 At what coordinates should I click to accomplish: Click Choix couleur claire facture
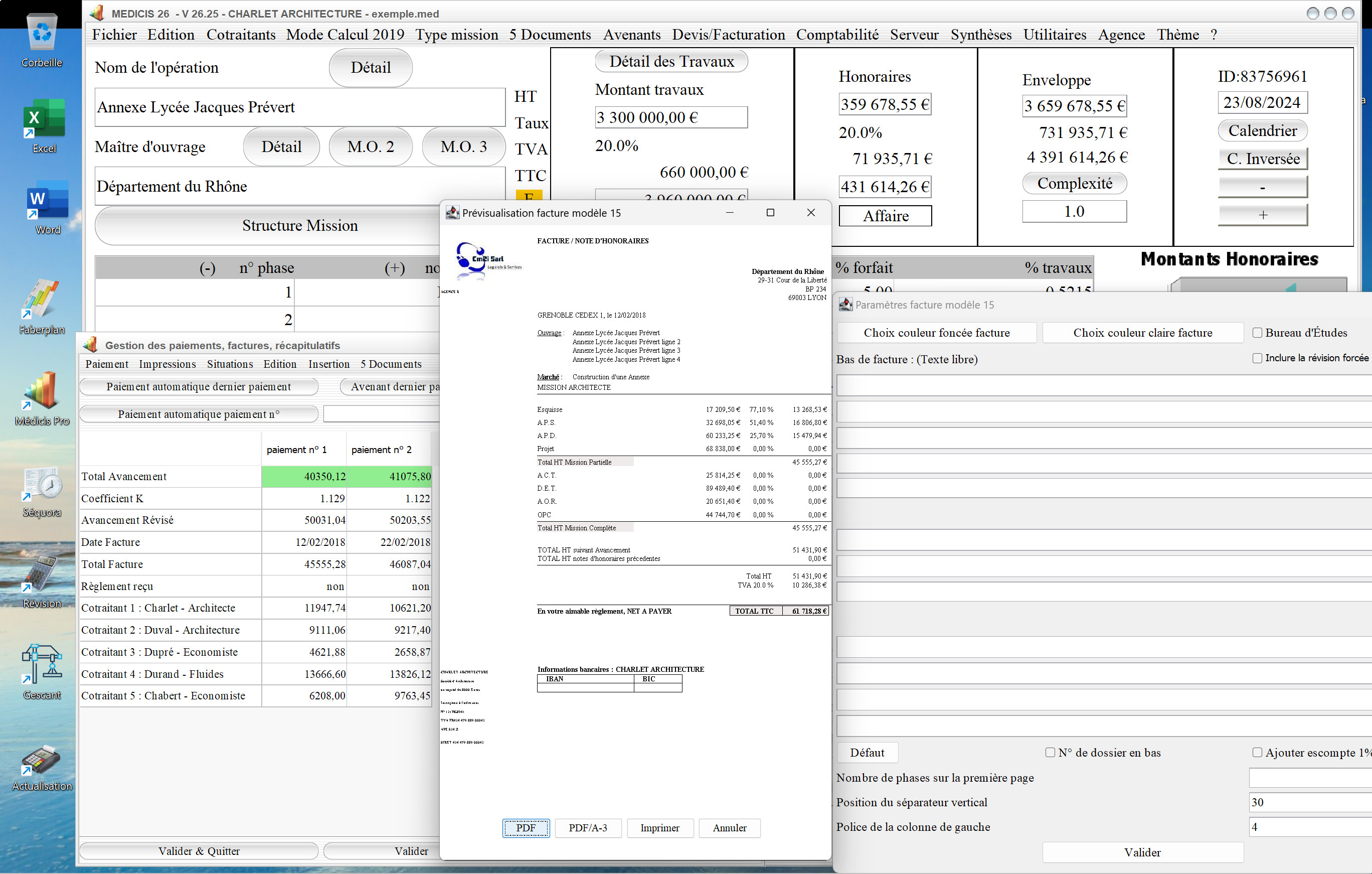tap(1143, 332)
